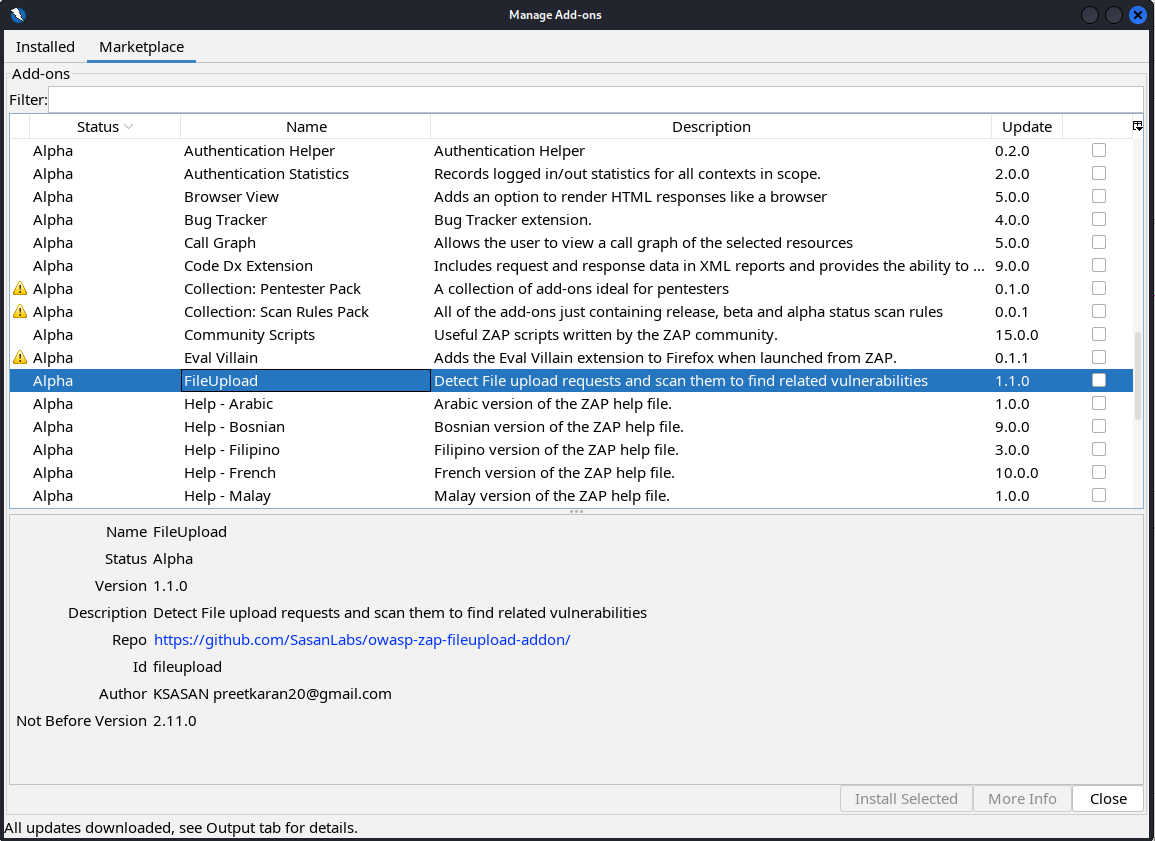The height and width of the screenshot is (841, 1155).
Task: Switch to the Marketplace tab
Action: click(141, 46)
